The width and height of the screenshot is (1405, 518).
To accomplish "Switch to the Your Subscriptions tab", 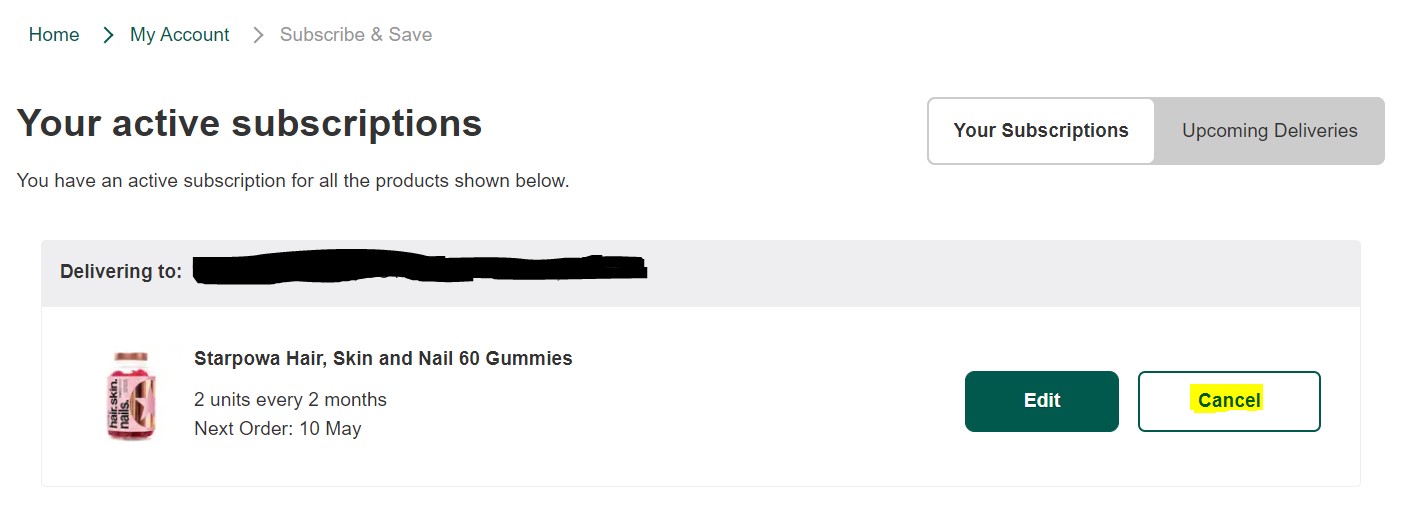I will pos(1041,131).
